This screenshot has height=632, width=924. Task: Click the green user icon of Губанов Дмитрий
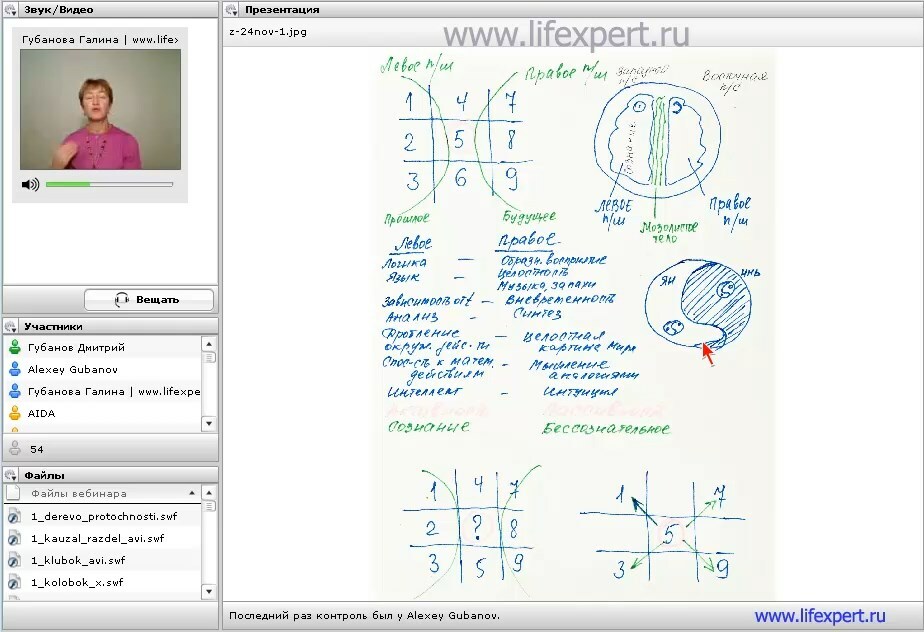[x=15, y=347]
